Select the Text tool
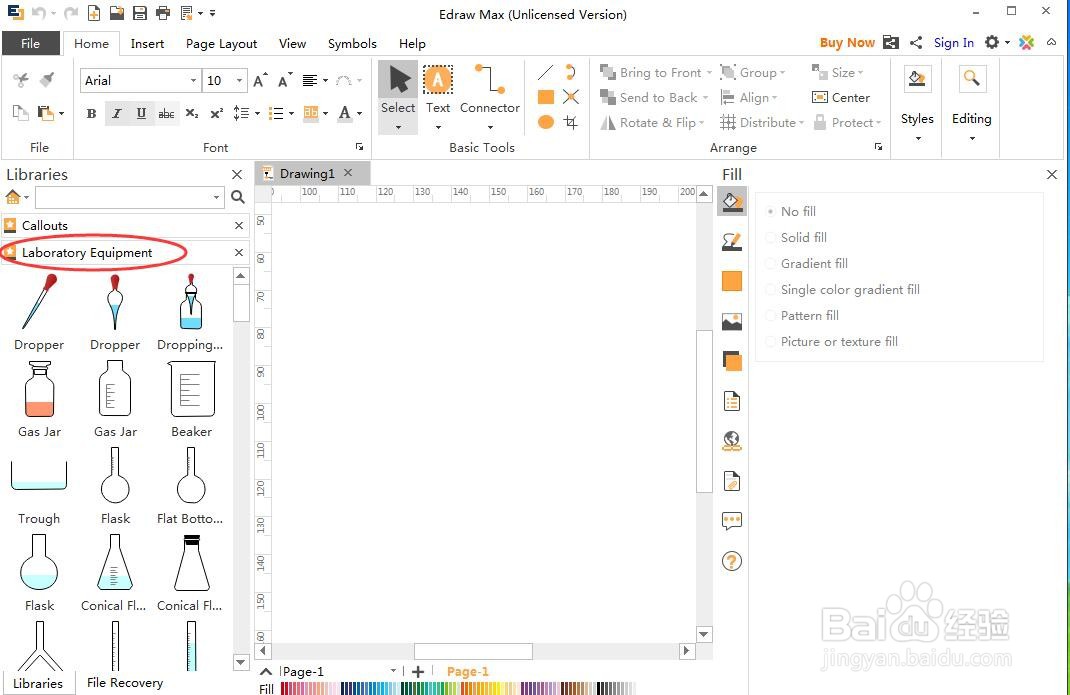Image resolution: width=1070 pixels, height=695 pixels. [x=437, y=96]
